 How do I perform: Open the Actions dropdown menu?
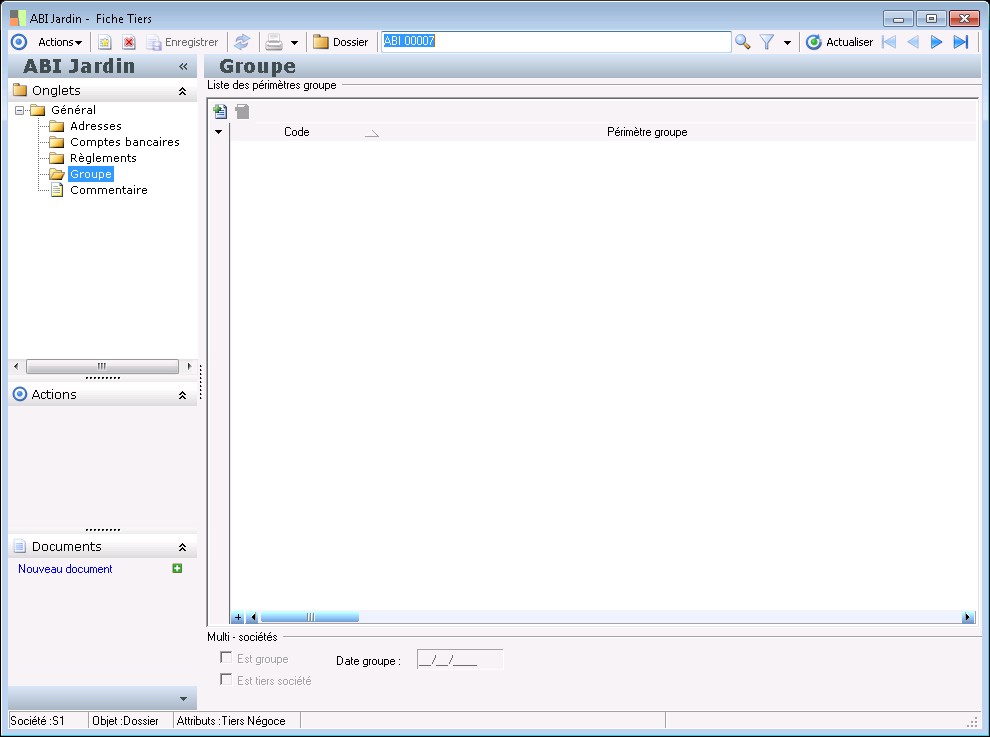point(59,42)
